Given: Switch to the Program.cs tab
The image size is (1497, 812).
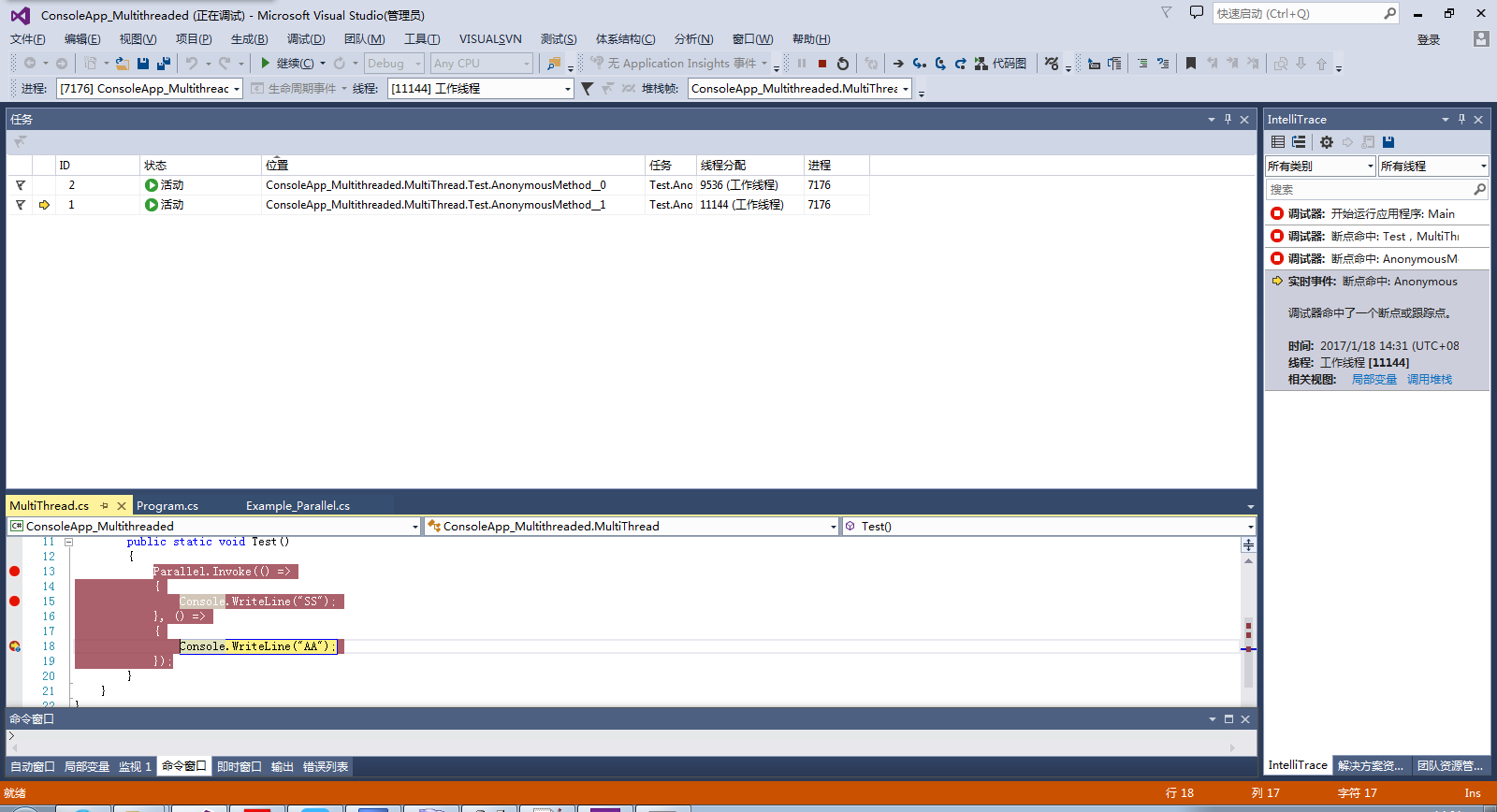Looking at the screenshot, I should point(167,506).
